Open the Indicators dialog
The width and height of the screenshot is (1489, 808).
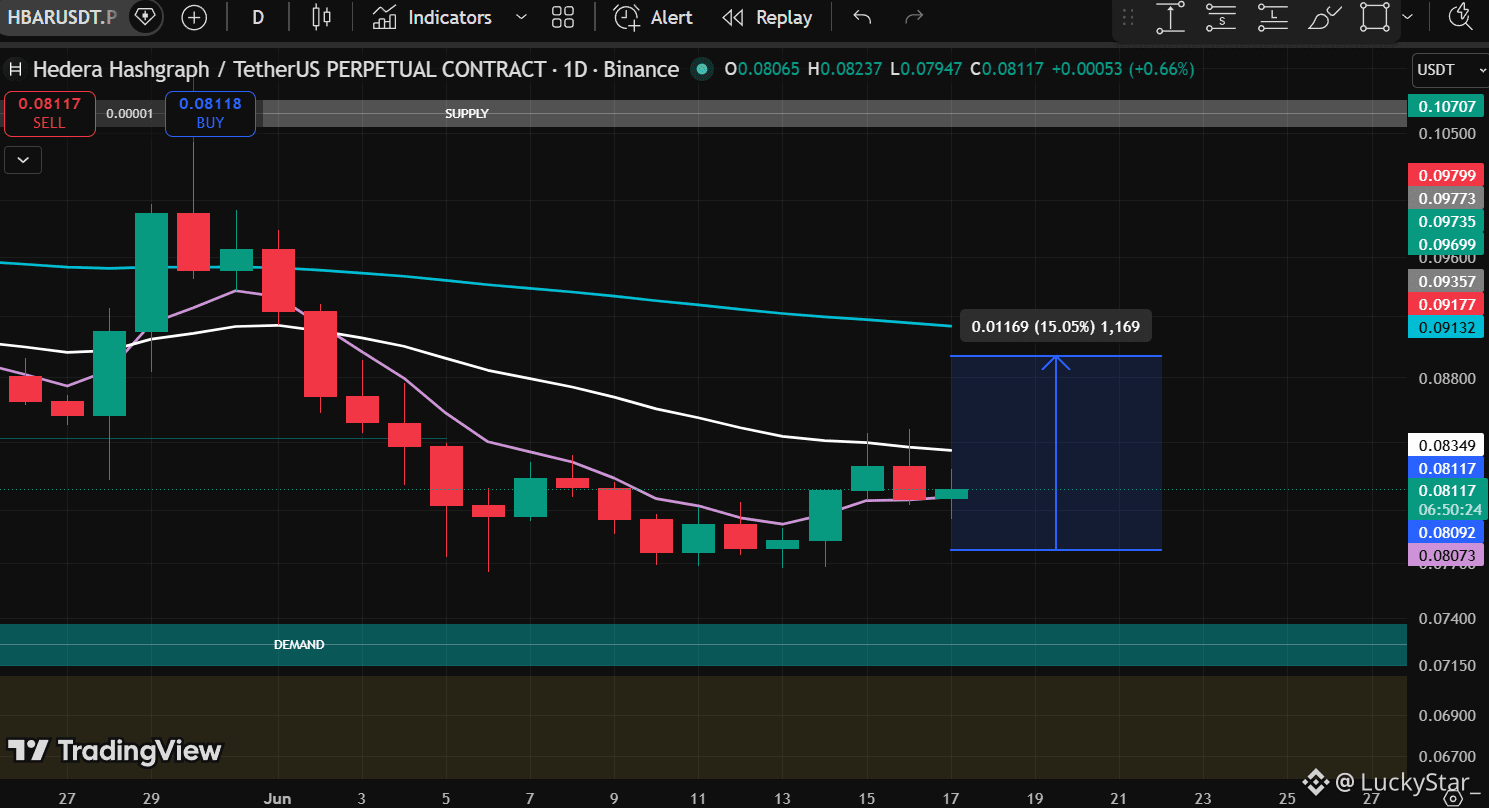[x=432, y=17]
